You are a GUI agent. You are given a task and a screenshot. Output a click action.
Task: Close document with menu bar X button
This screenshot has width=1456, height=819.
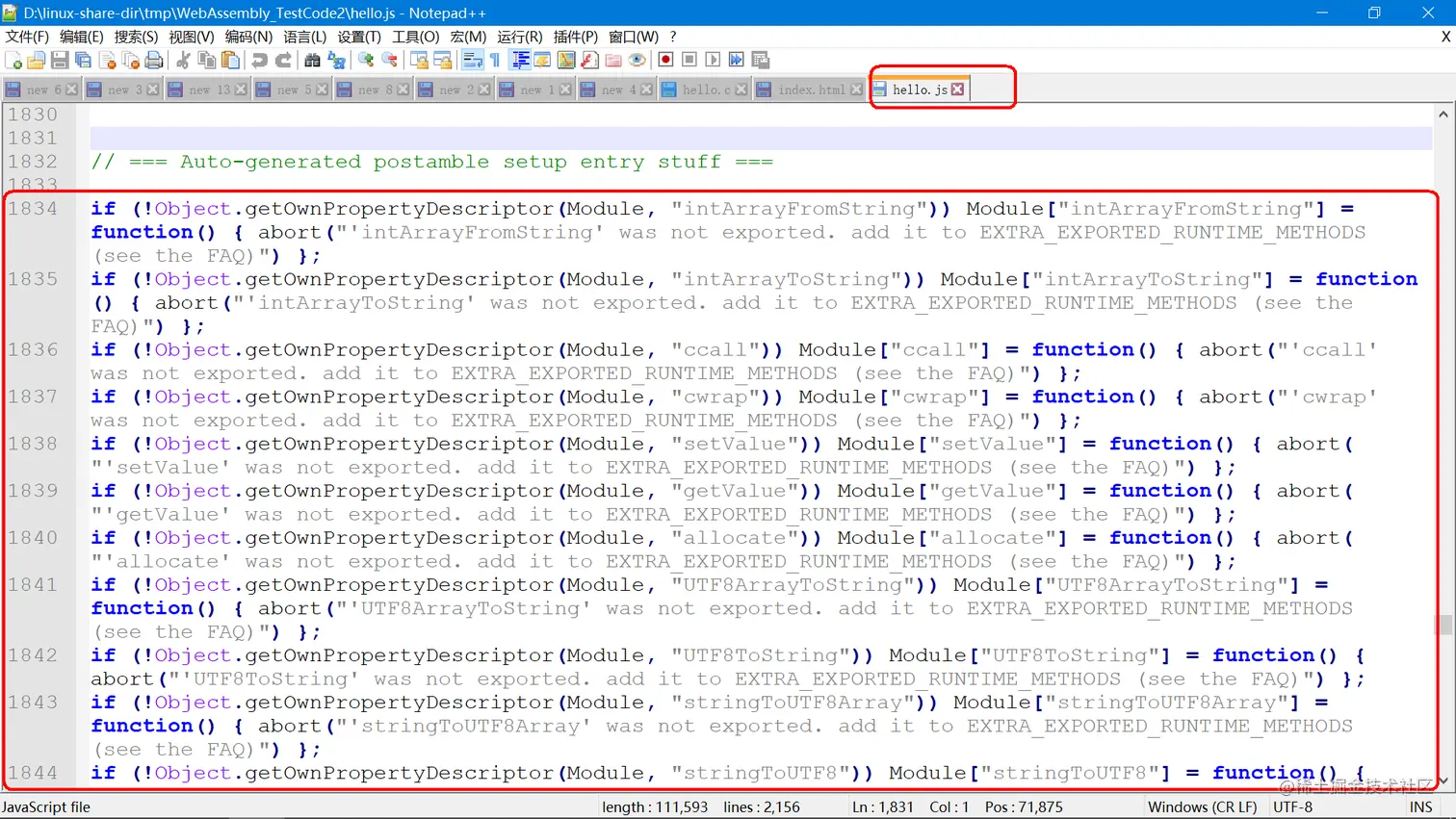tap(1445, 37)
